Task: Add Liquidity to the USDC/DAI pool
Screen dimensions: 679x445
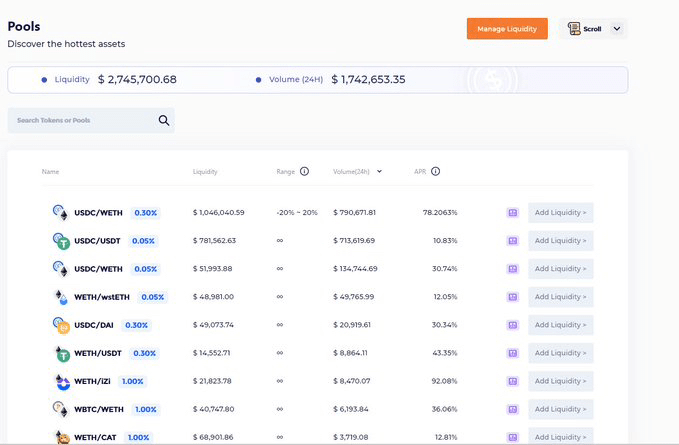Action: point(560,325)
